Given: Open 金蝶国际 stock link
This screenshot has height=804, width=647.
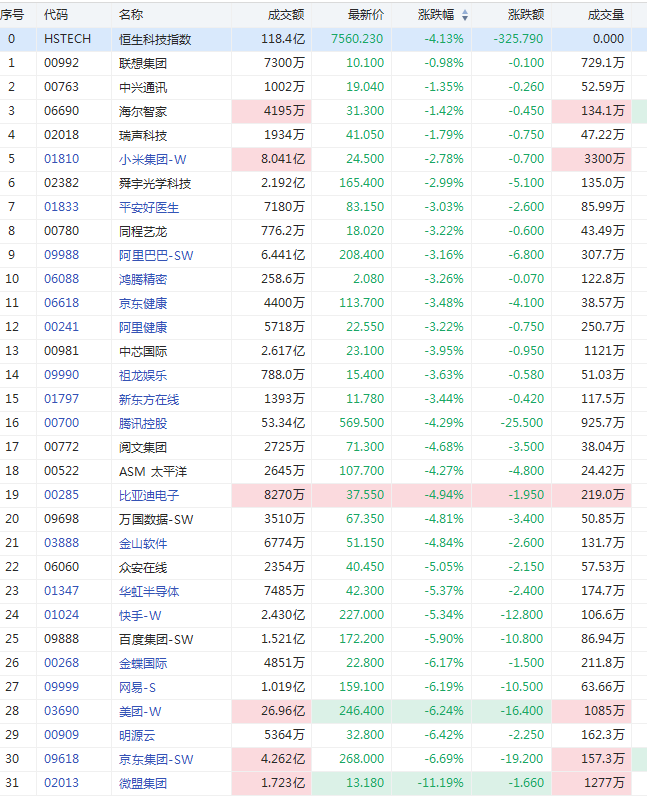Looking at the screenshot, I should click(x=143, y=664).
